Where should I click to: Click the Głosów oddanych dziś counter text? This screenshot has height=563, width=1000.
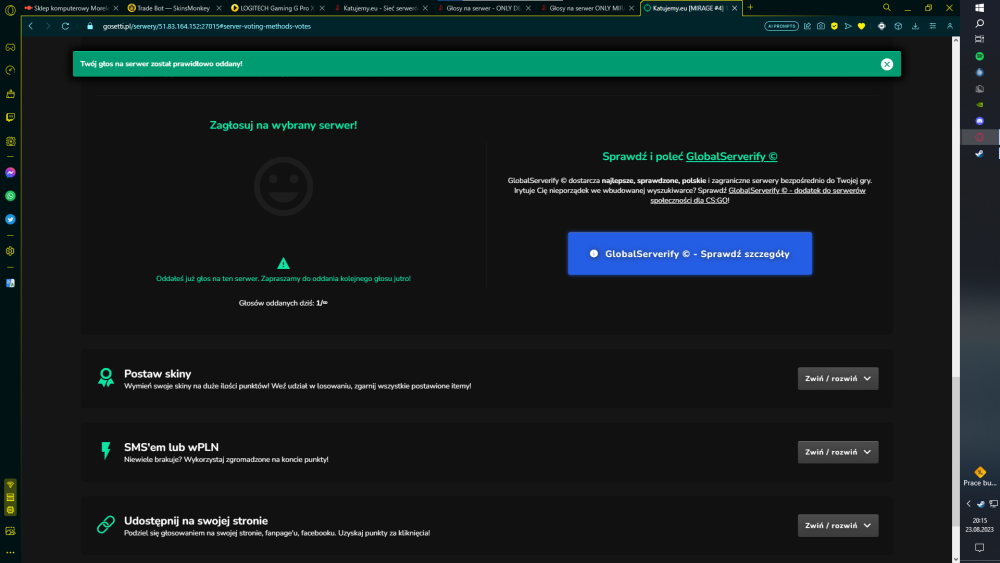pyautogui.click(x=283, y=303)
